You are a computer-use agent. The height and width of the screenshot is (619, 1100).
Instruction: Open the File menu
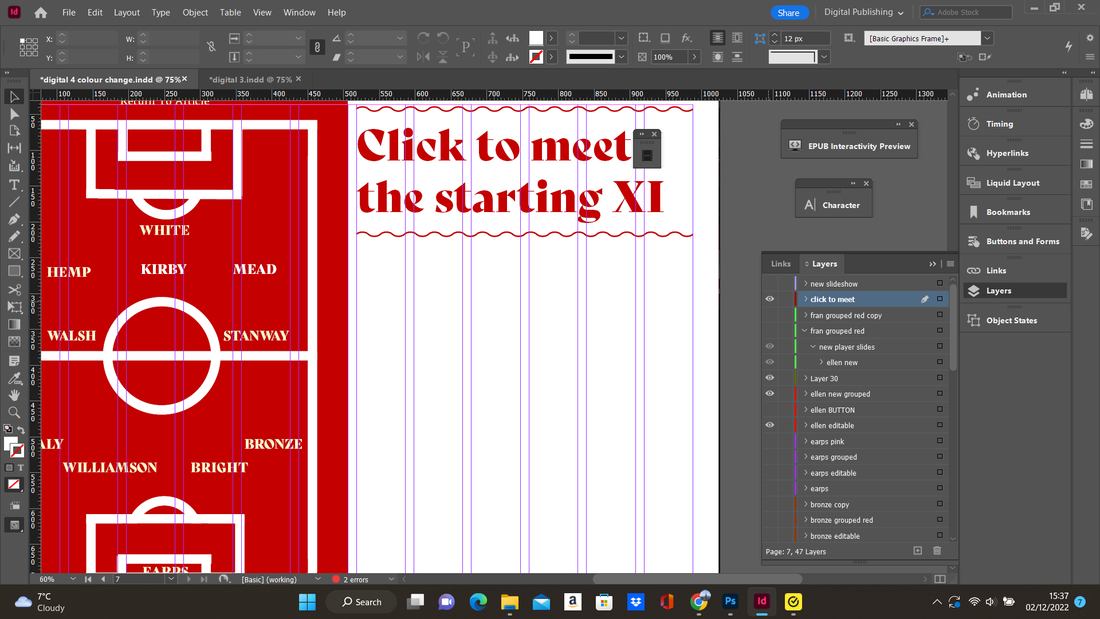tap(69, 13)
